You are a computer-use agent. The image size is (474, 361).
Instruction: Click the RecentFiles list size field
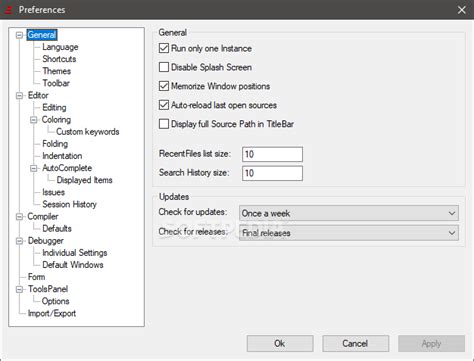[x=272, y=154]
